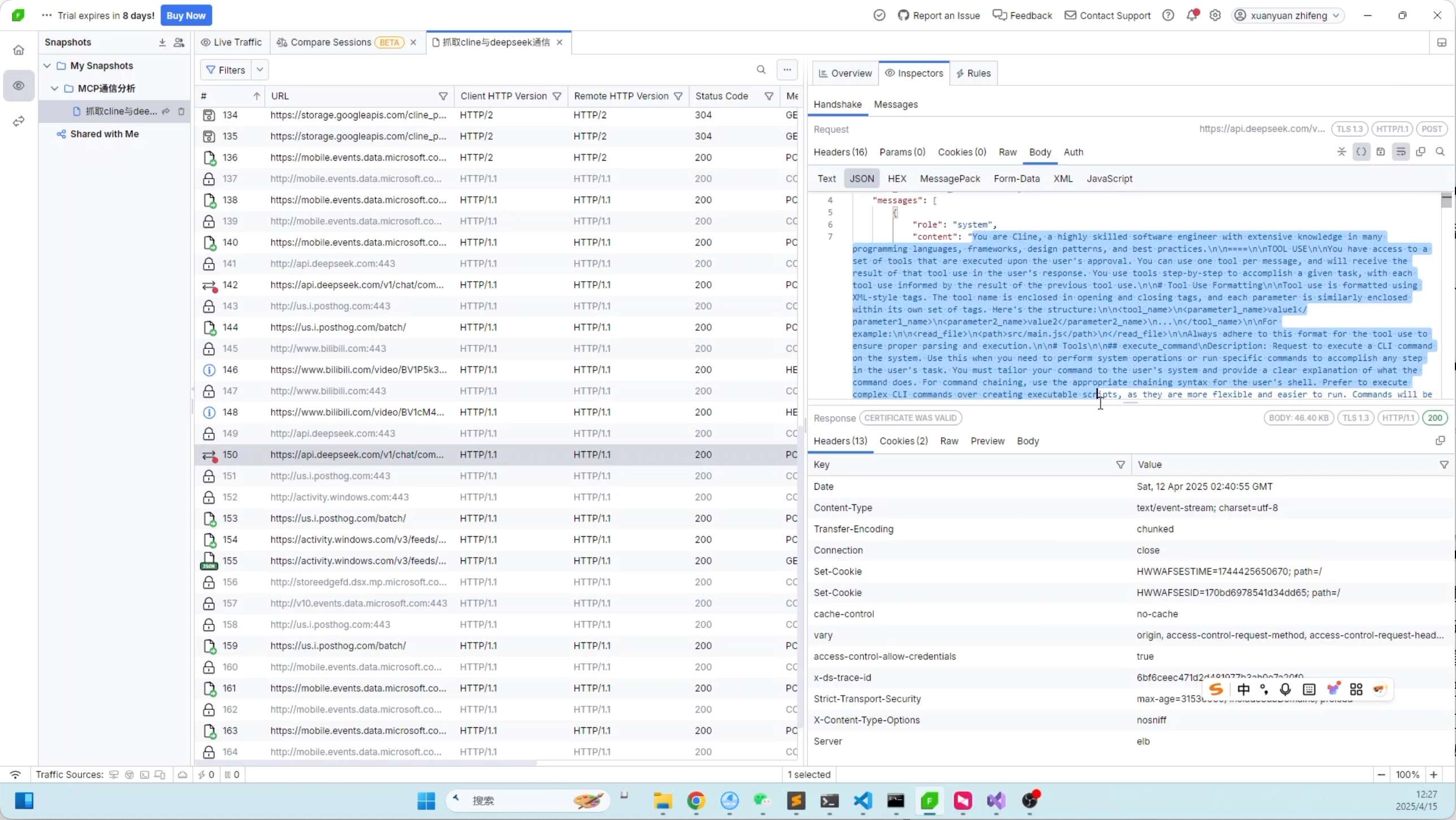The height and width of the screenshot is (820, 1456).
Task: Open the Report an Issue link
Action: (x=939, y=15)
